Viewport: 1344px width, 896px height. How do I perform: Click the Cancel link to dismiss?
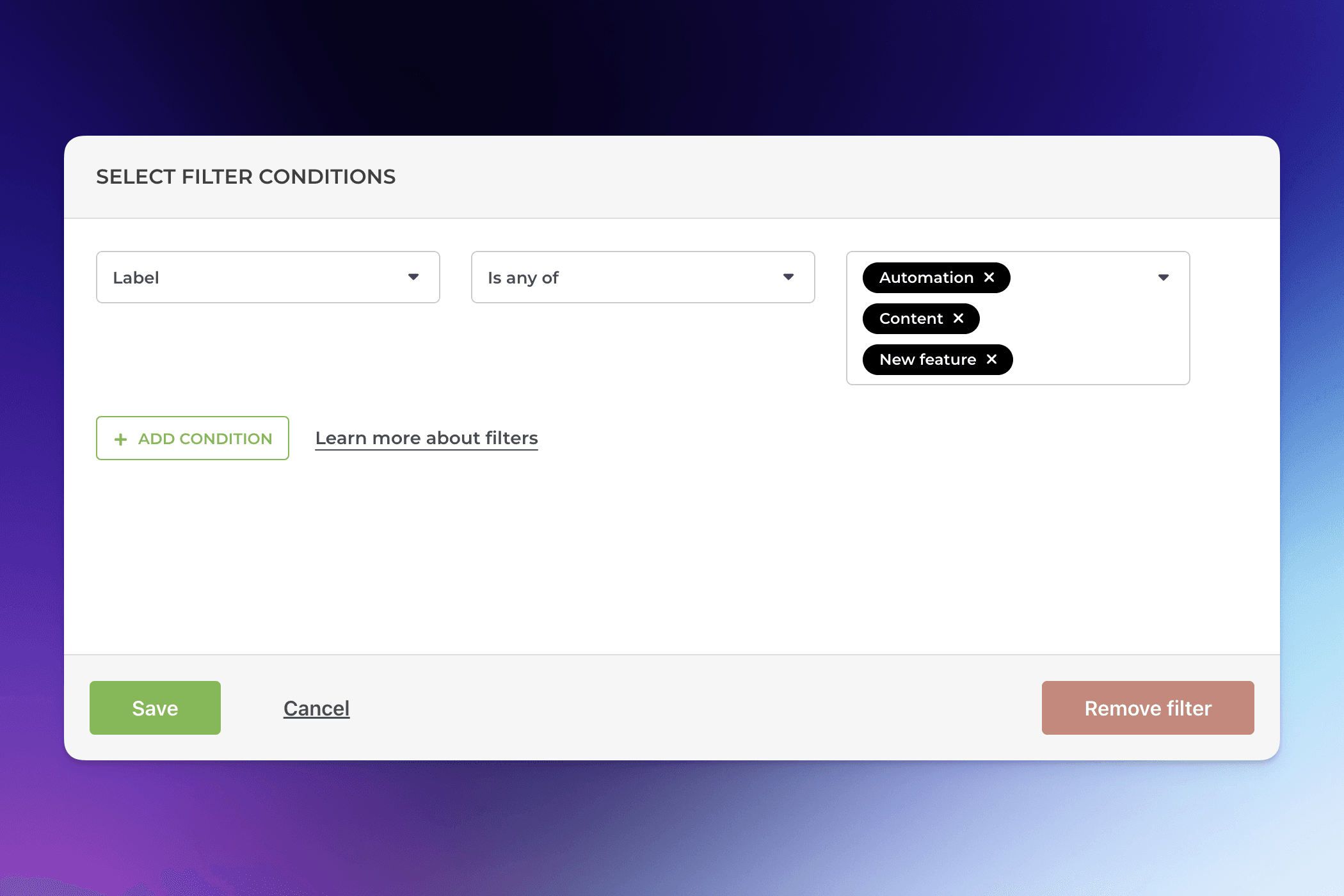tap(316, 708)
